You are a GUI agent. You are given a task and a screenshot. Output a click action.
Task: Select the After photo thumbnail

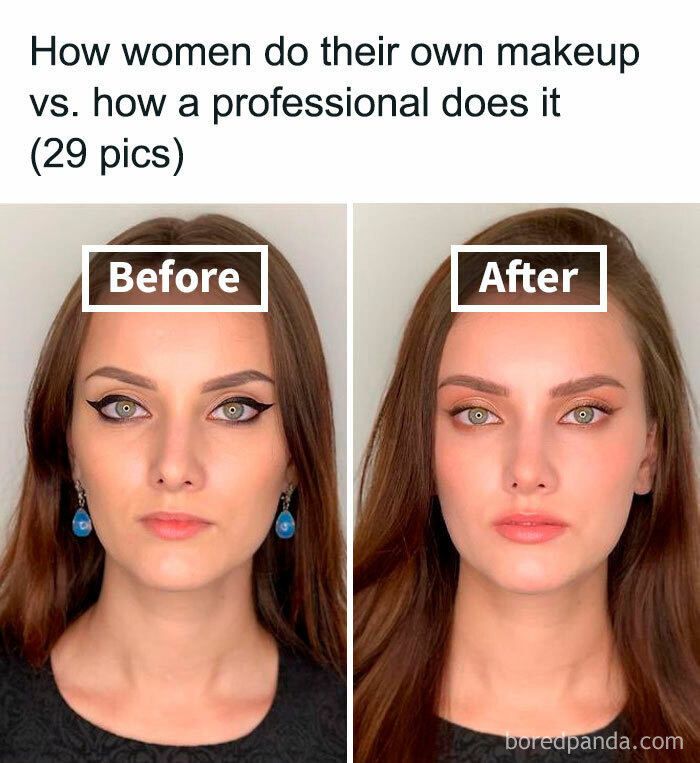[x=527, y=483]
